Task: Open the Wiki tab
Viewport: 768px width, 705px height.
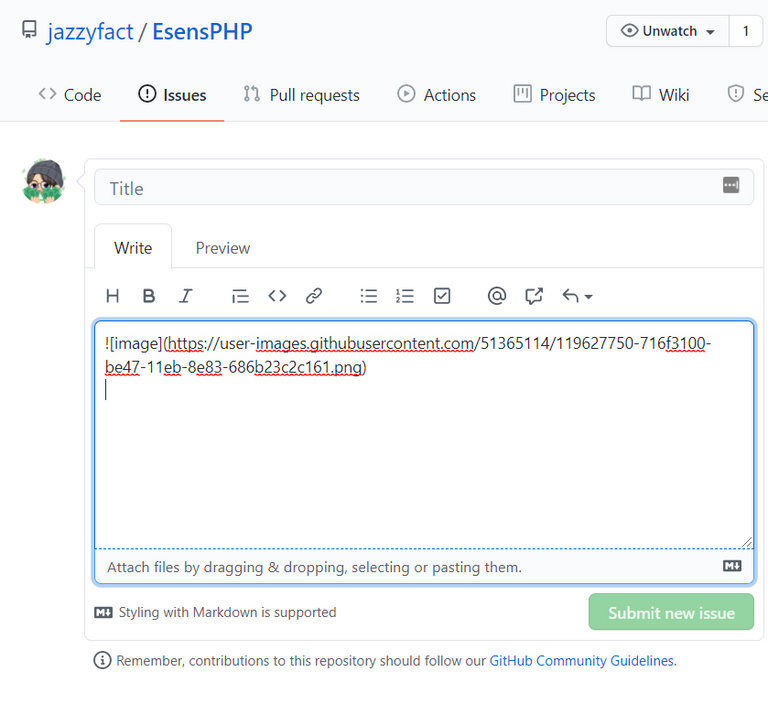Action: pyautogui.click(x=661, y=95)
